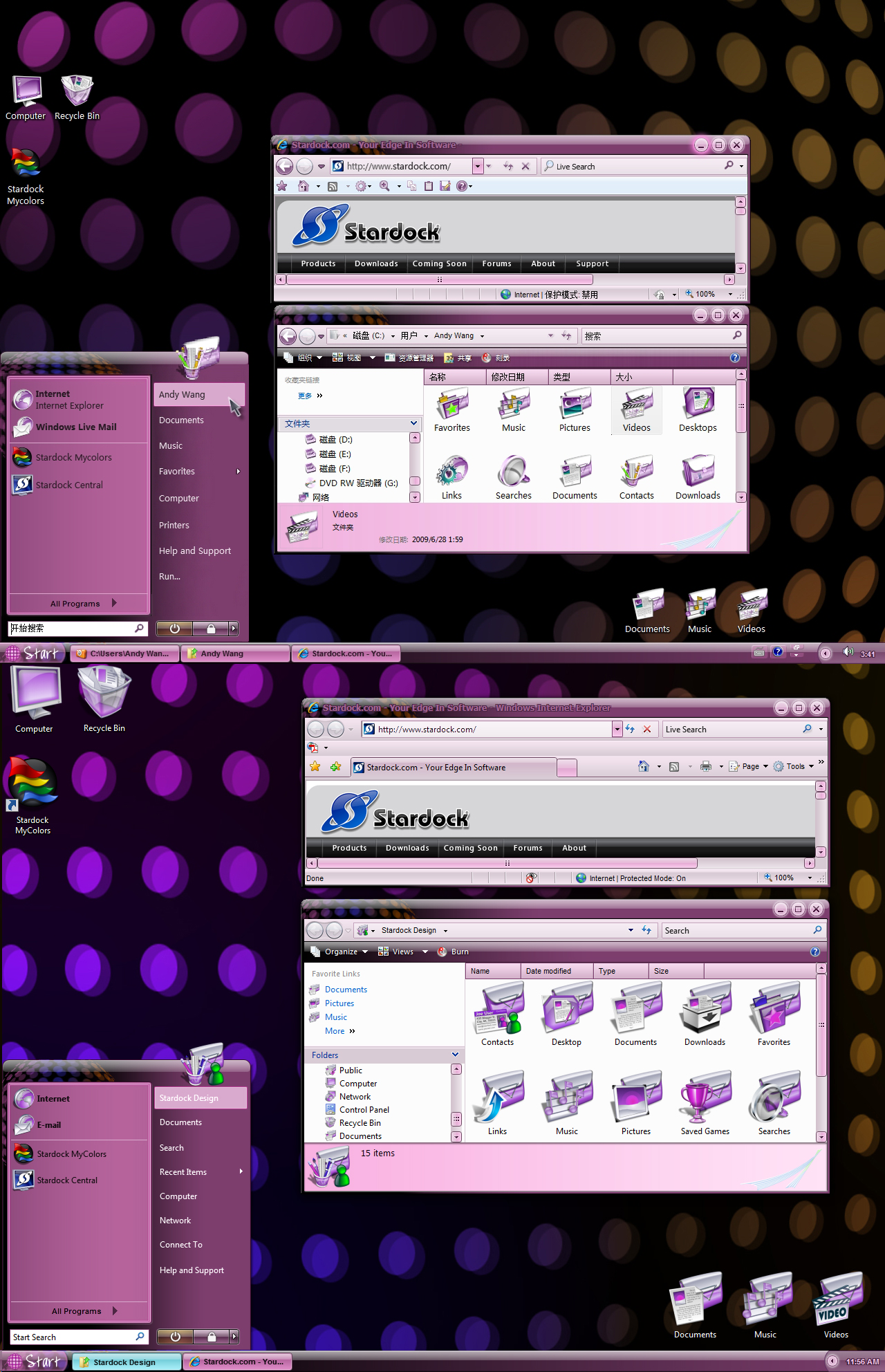This screenshot has height=1372, width=885.
Task: Click horizontal scrollbar in bottom IE page
Action: [507, 863]
